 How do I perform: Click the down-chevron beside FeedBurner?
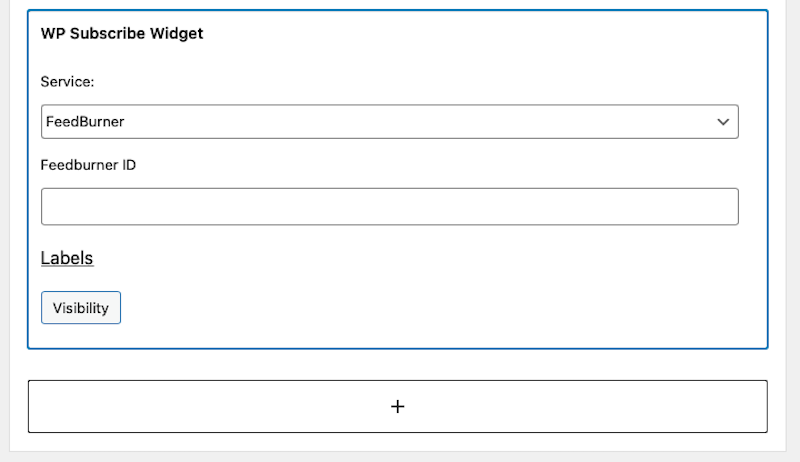[x=723, y=122]
